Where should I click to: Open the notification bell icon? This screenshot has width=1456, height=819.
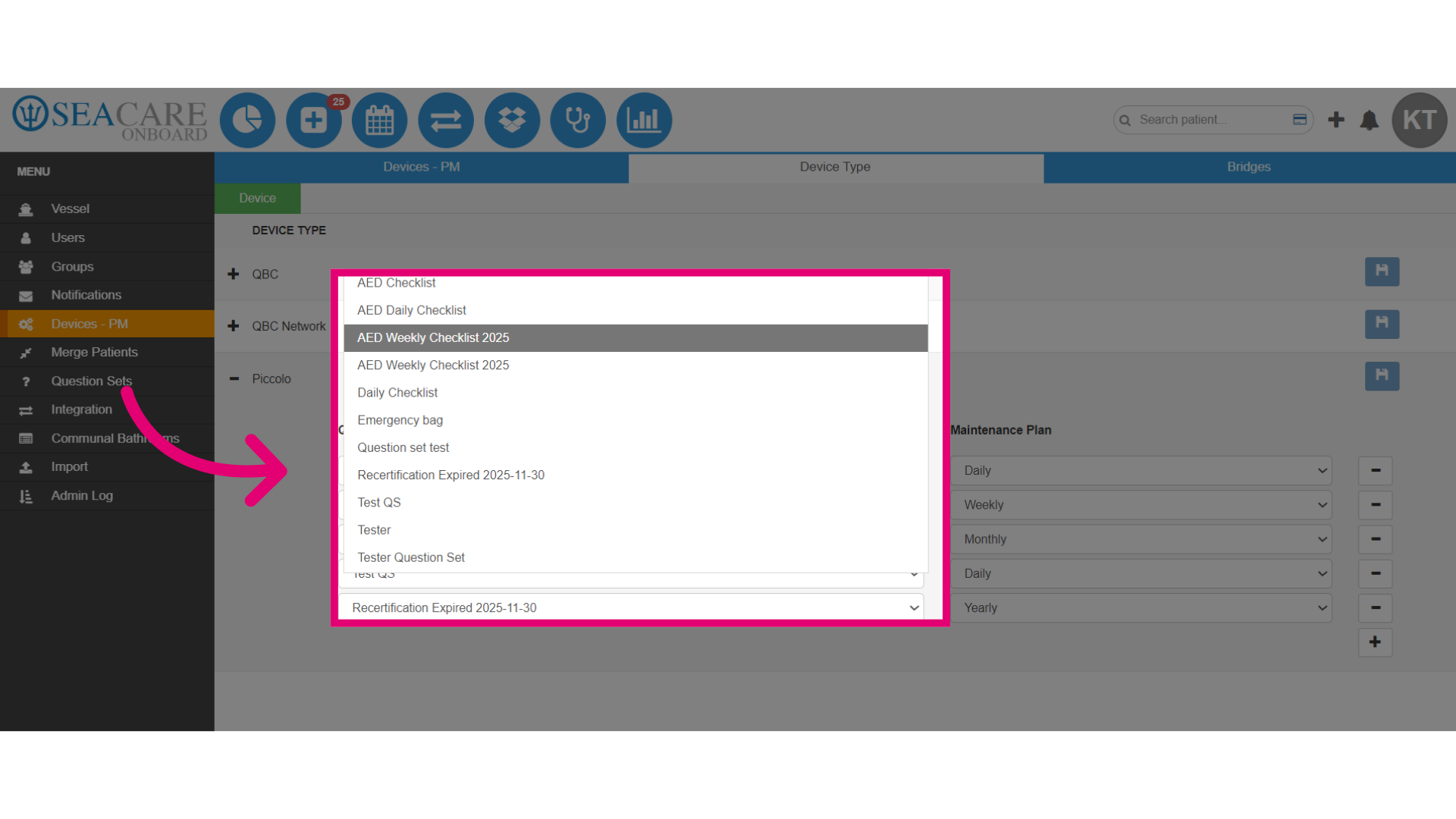coord(1370,120)
